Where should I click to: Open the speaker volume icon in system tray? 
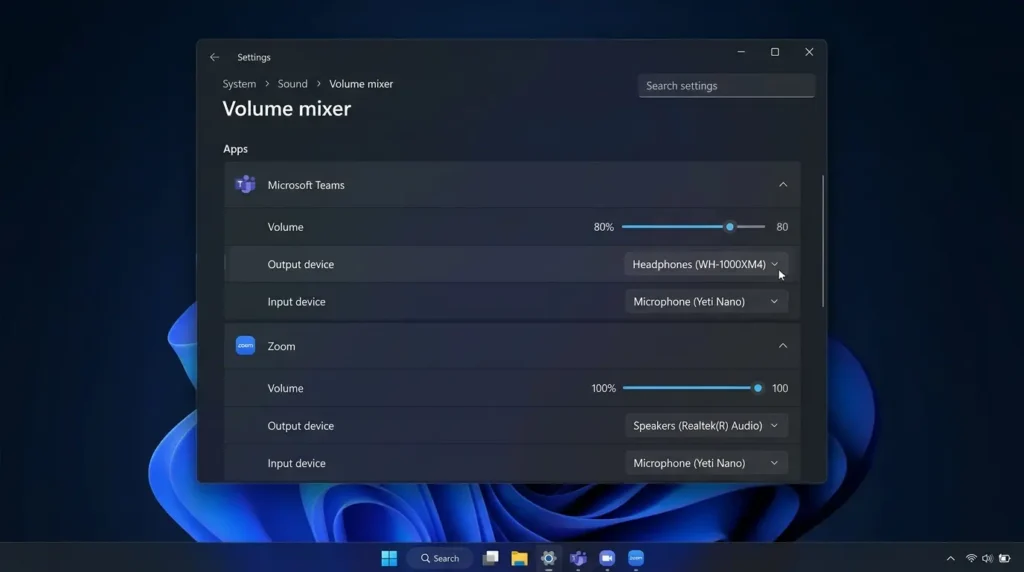[x=987, y=558]
